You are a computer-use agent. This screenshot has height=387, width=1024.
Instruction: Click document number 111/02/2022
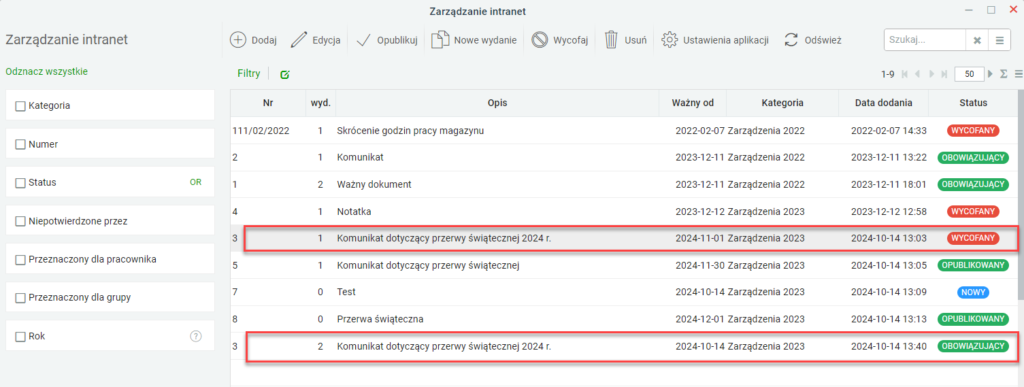click(261, 131)
